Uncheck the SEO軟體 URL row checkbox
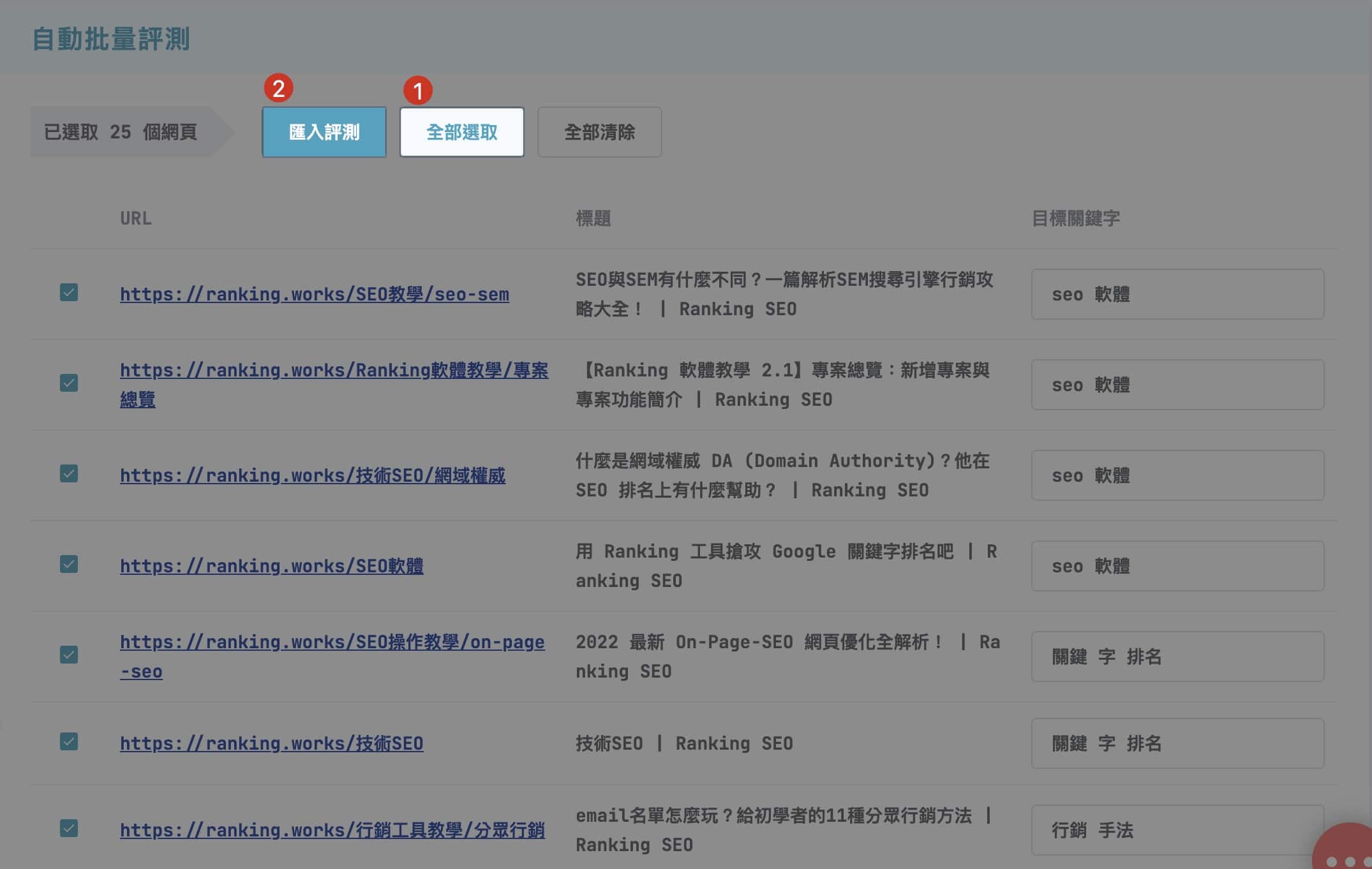1372x869 pixels. 69,565
